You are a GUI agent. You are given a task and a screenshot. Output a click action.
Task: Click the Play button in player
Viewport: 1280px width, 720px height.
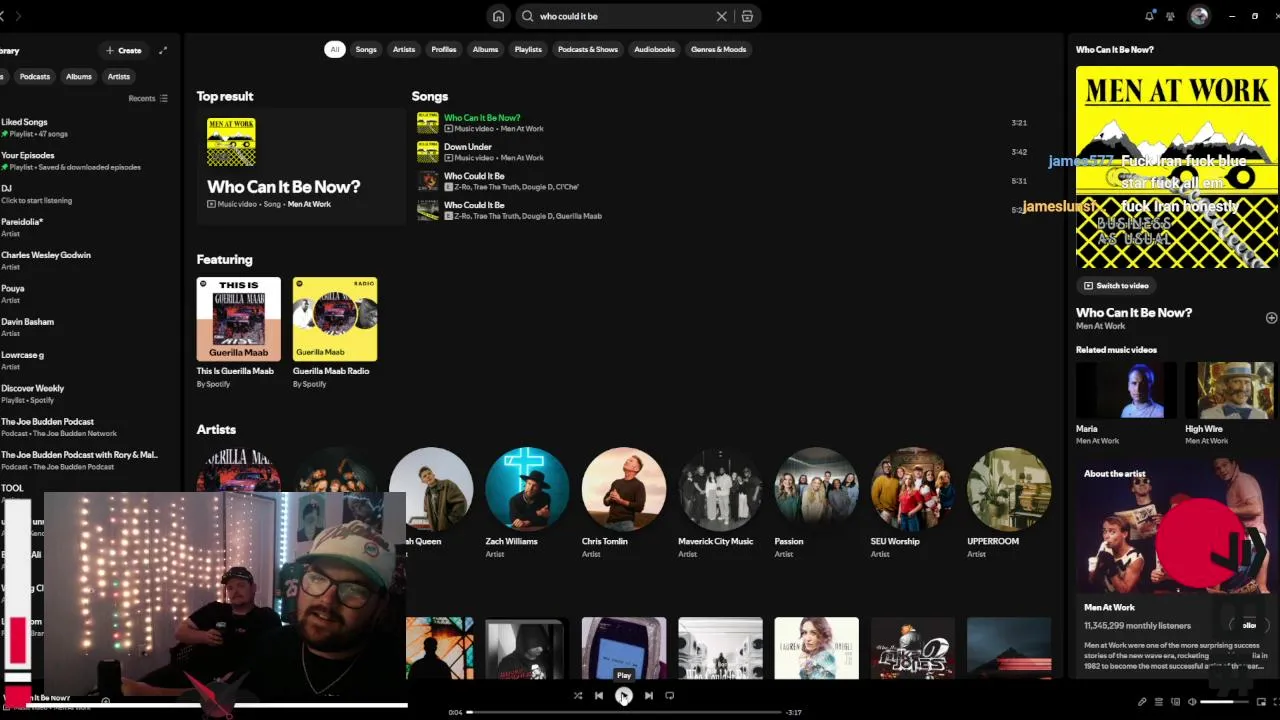tap(623, 695)
